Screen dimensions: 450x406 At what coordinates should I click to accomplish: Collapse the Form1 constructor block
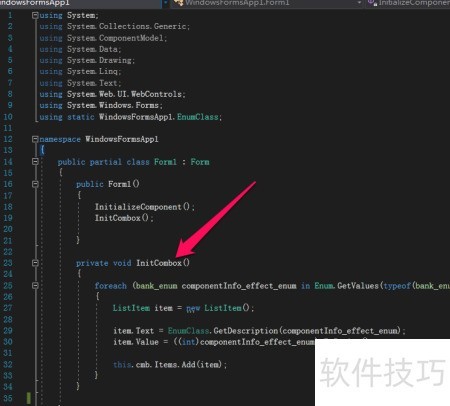(x=35, y=184)
